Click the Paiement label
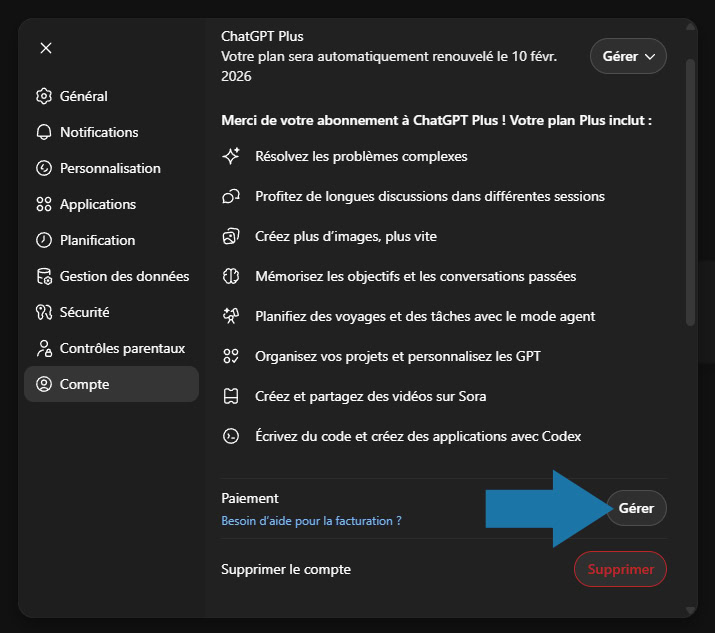The height and width of the screenshot is (633, 715). pos(250,498)
